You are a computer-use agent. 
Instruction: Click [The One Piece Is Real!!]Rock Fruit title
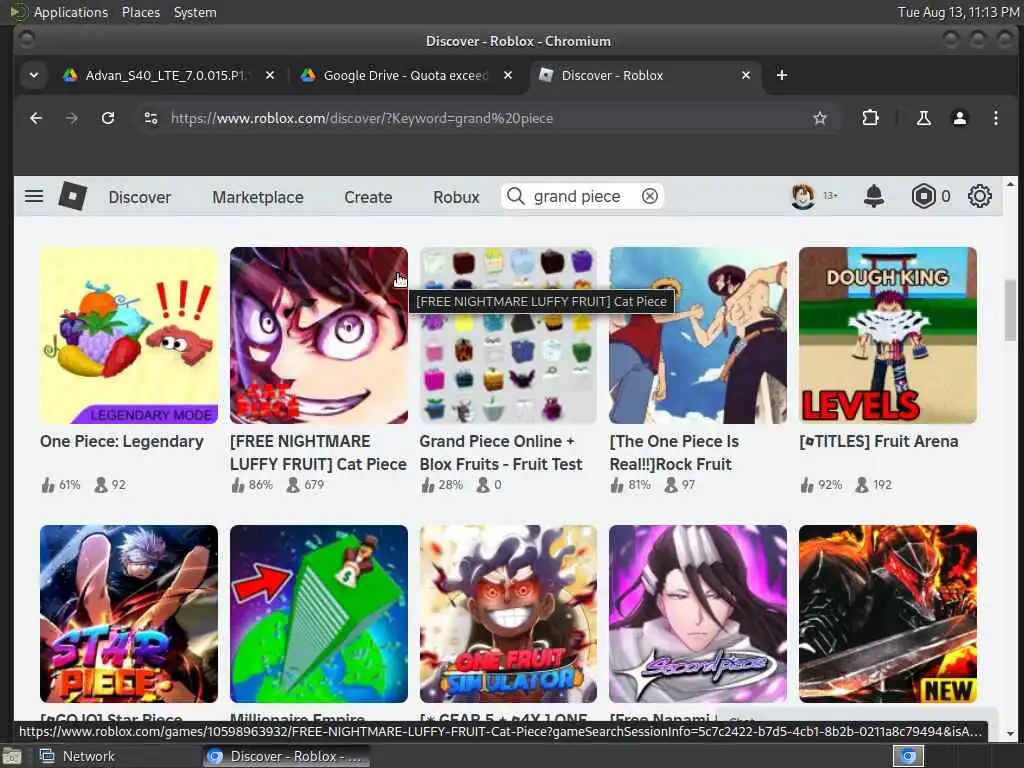pyautogui.click(x=674, y=453)
